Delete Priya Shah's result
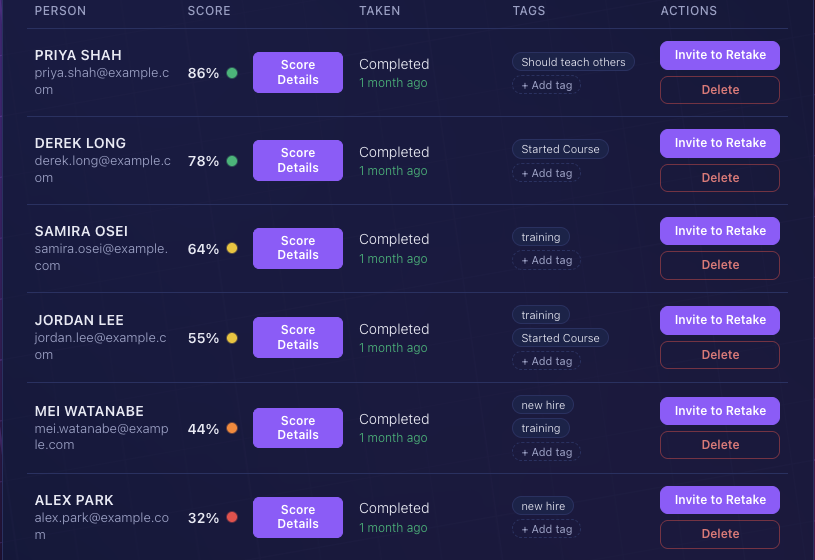Screen dimensions: 815x560 click(x=720, y=90)
